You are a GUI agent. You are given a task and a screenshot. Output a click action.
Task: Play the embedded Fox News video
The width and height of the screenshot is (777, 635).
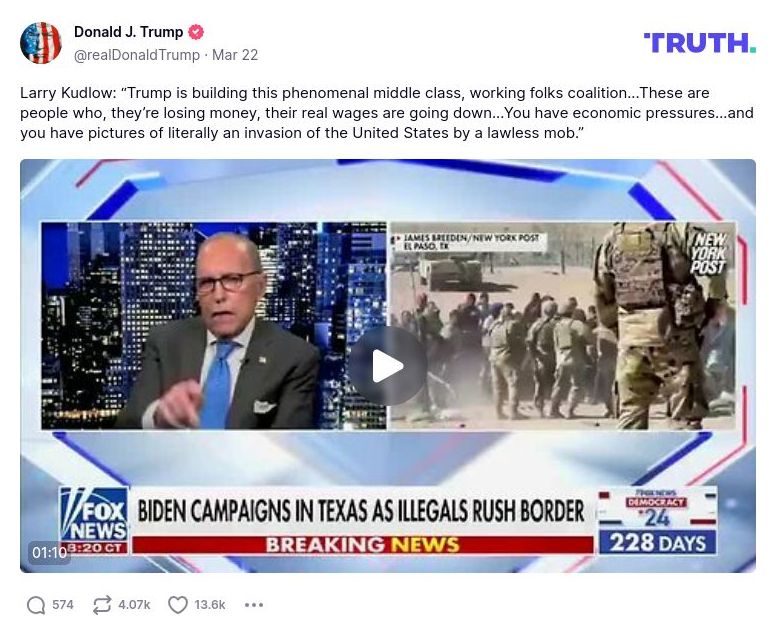click(388, 366)
